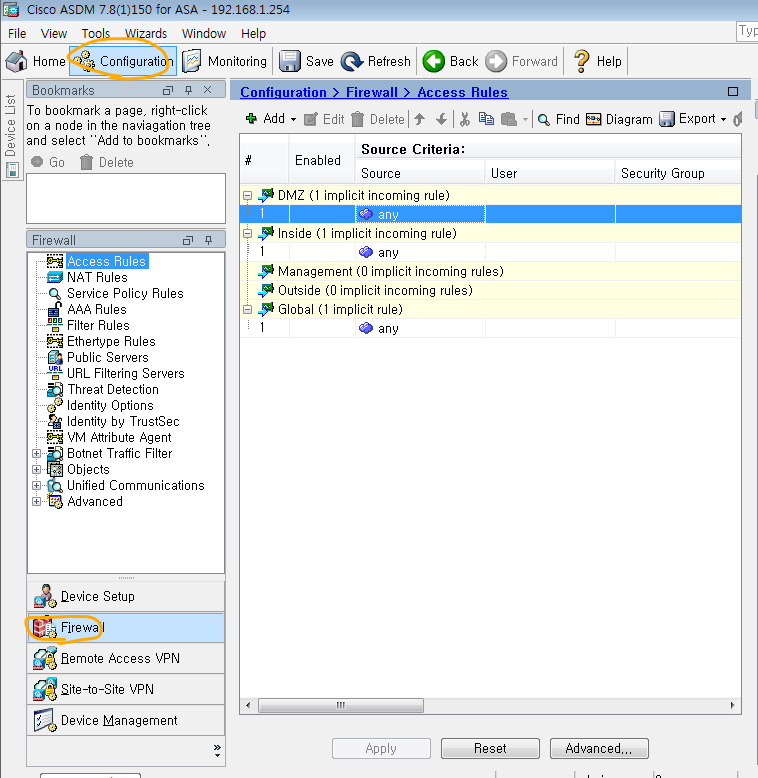Open the Help menu
The height and width of the screenshot is (778, 758).
tap(253, 34)
